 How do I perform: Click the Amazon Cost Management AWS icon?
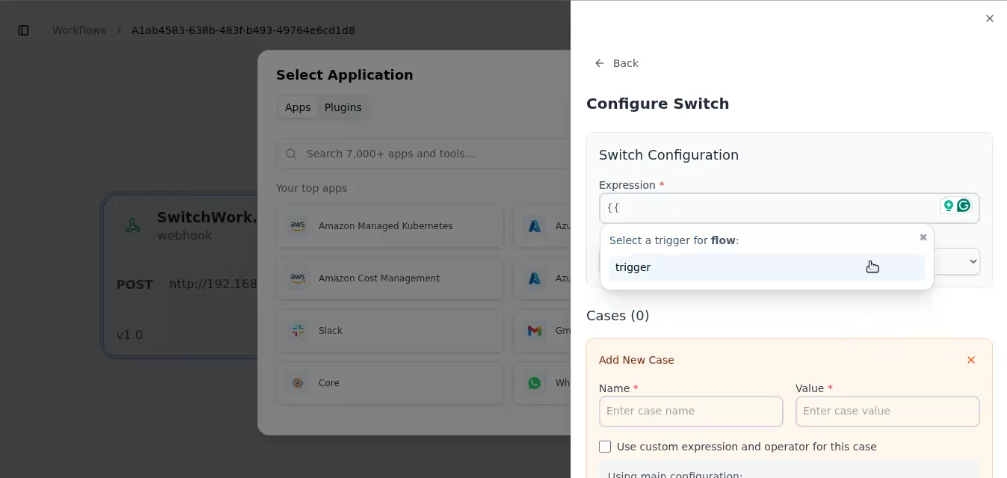click(297, 278)
